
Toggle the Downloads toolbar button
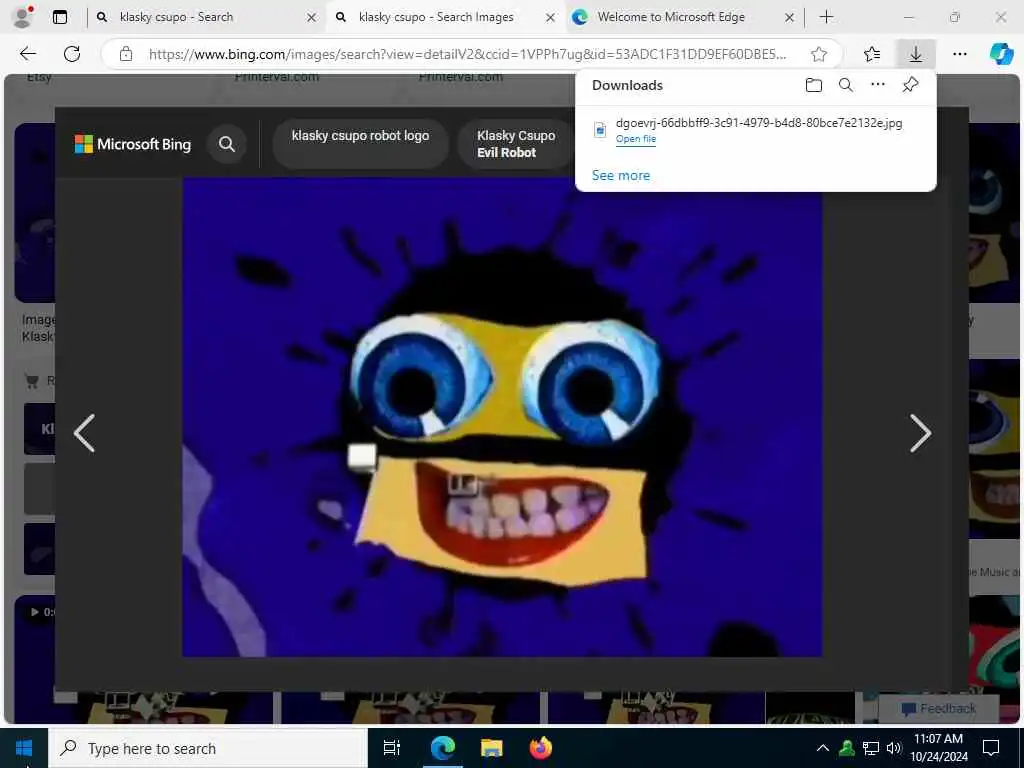pos(916,54)
